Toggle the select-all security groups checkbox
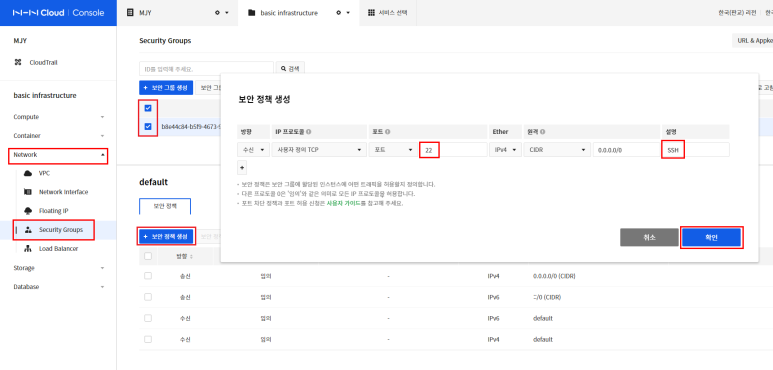Viewport: 773px width, 370px height. pyautogui.click(x=148, y=108)
